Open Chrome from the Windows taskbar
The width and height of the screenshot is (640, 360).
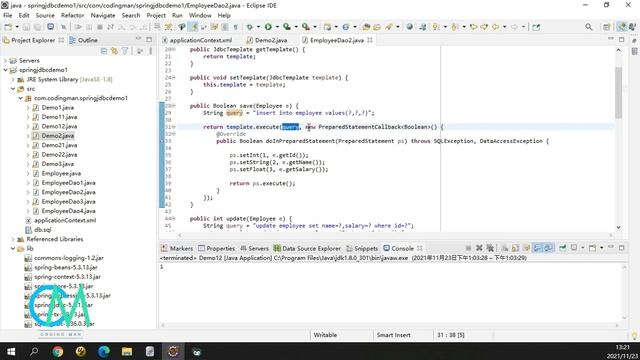(58, 351)
